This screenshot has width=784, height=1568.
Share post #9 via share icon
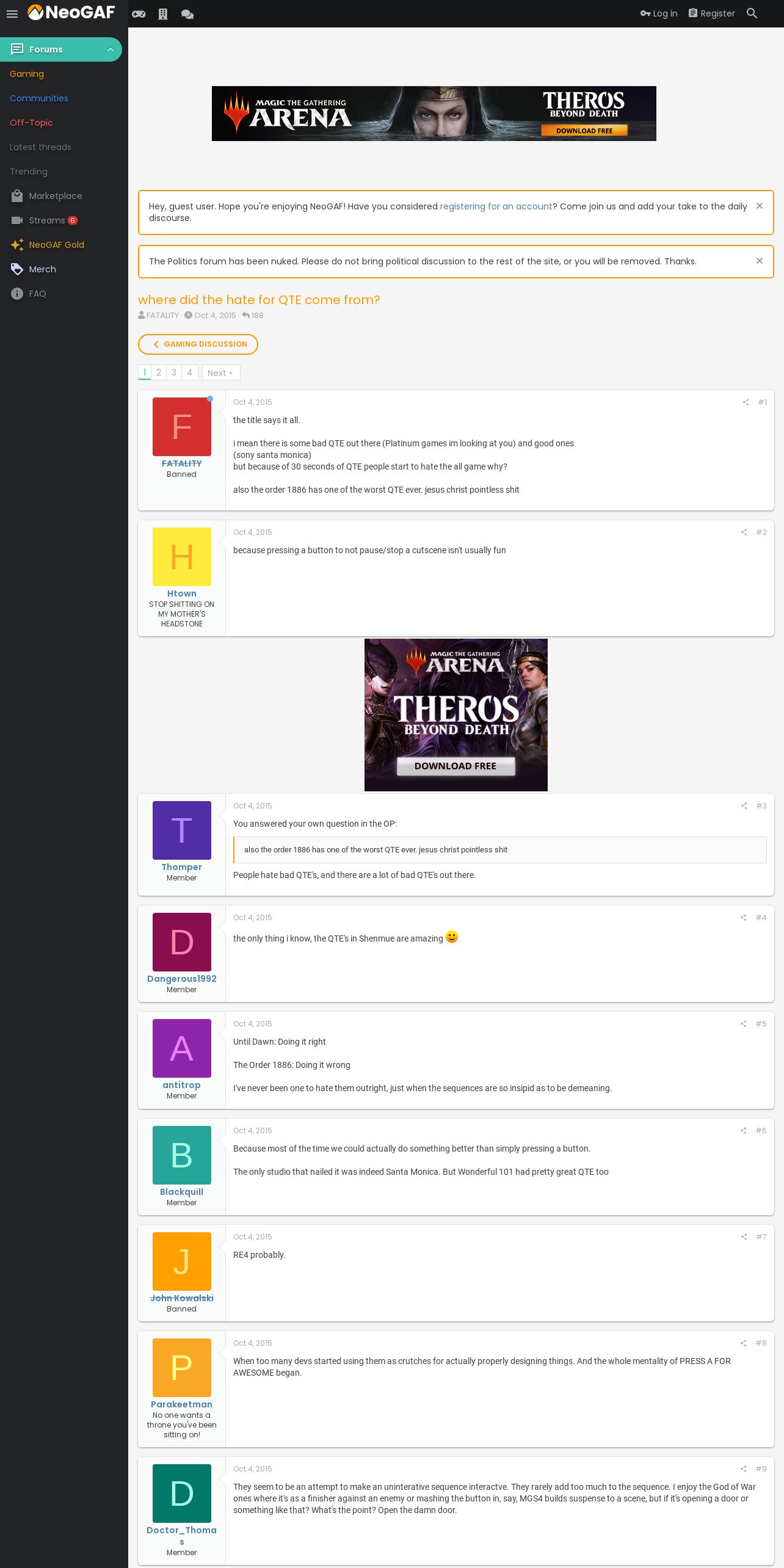743,1469
